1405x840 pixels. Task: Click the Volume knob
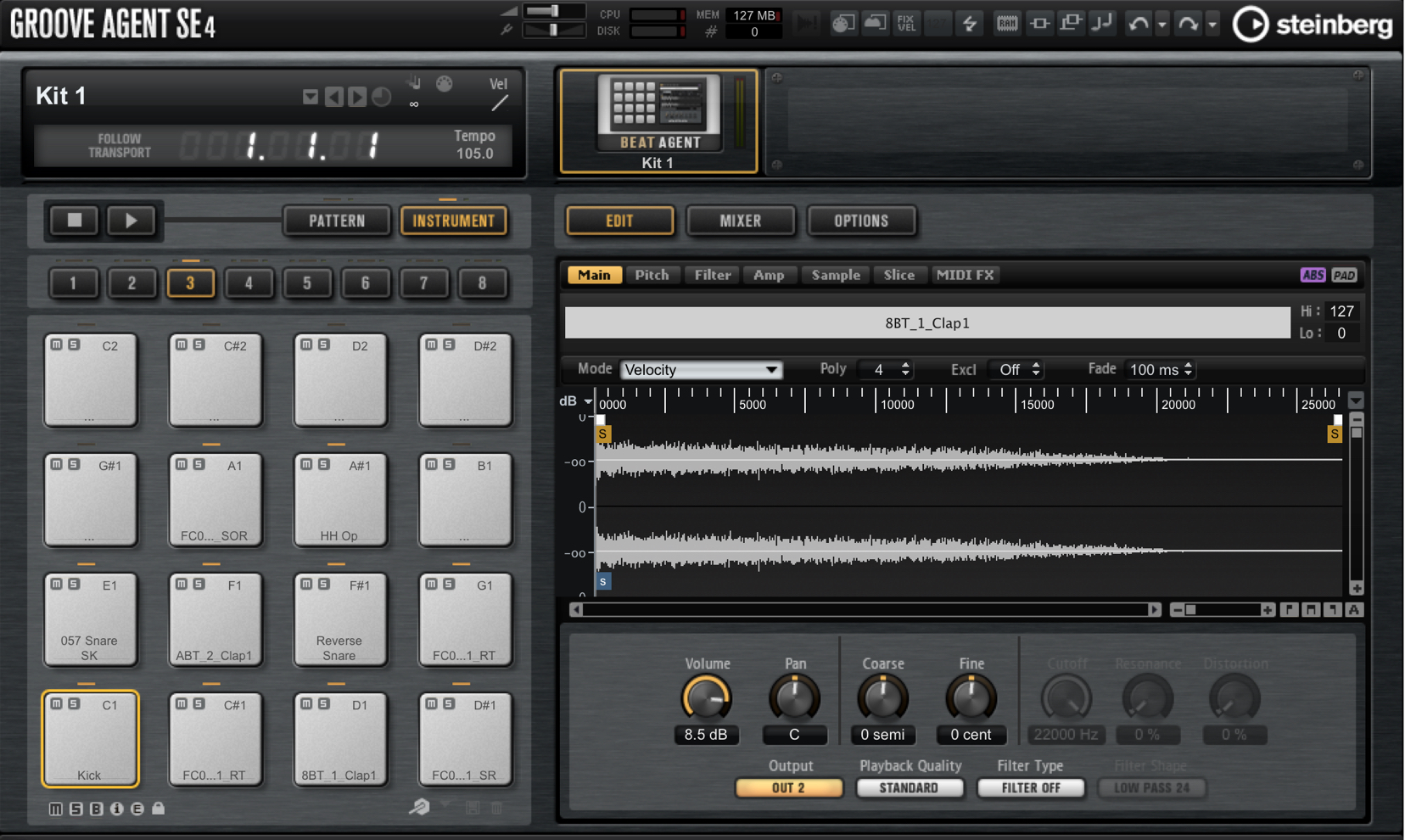pyautogui.click(x=706, y=698)
